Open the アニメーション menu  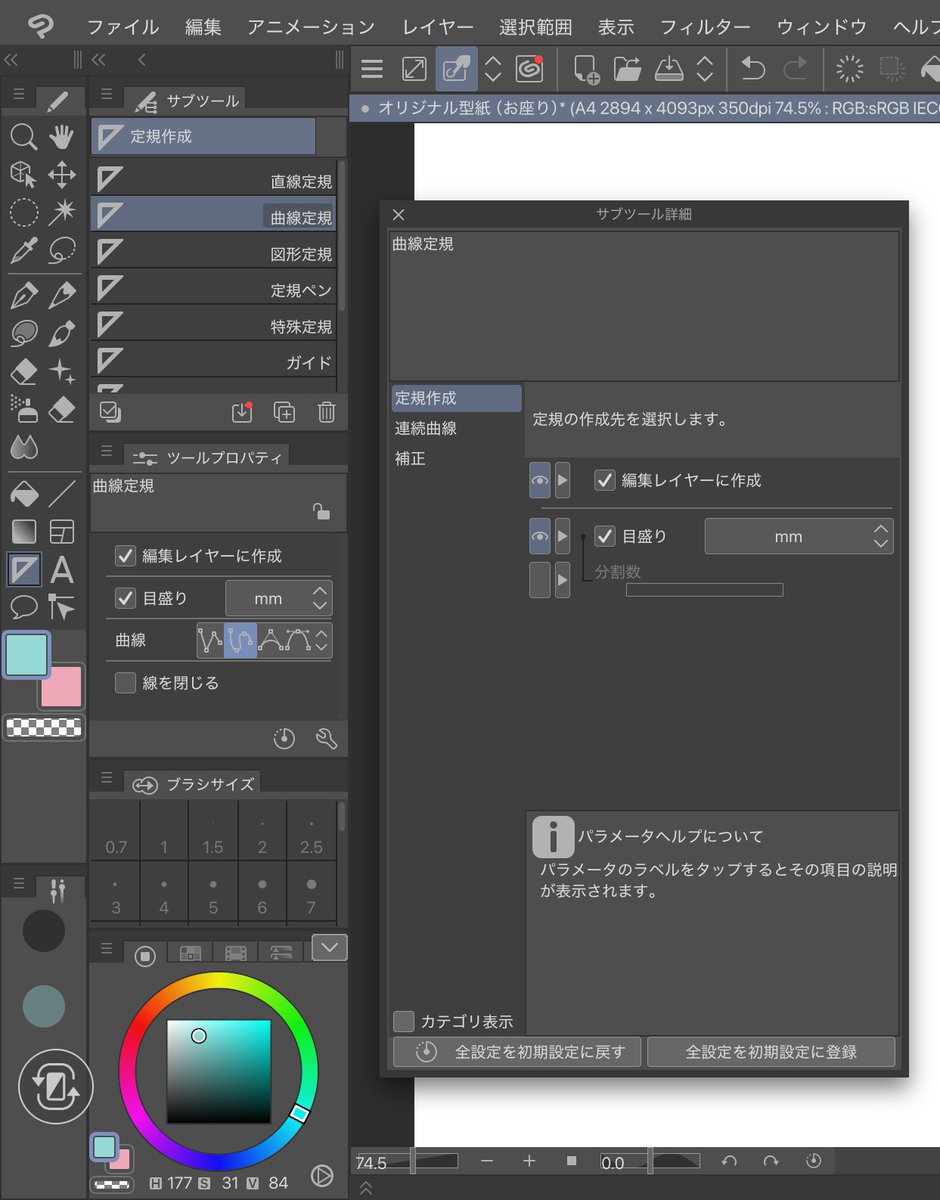pyautogui.click(x=311, y=26)
